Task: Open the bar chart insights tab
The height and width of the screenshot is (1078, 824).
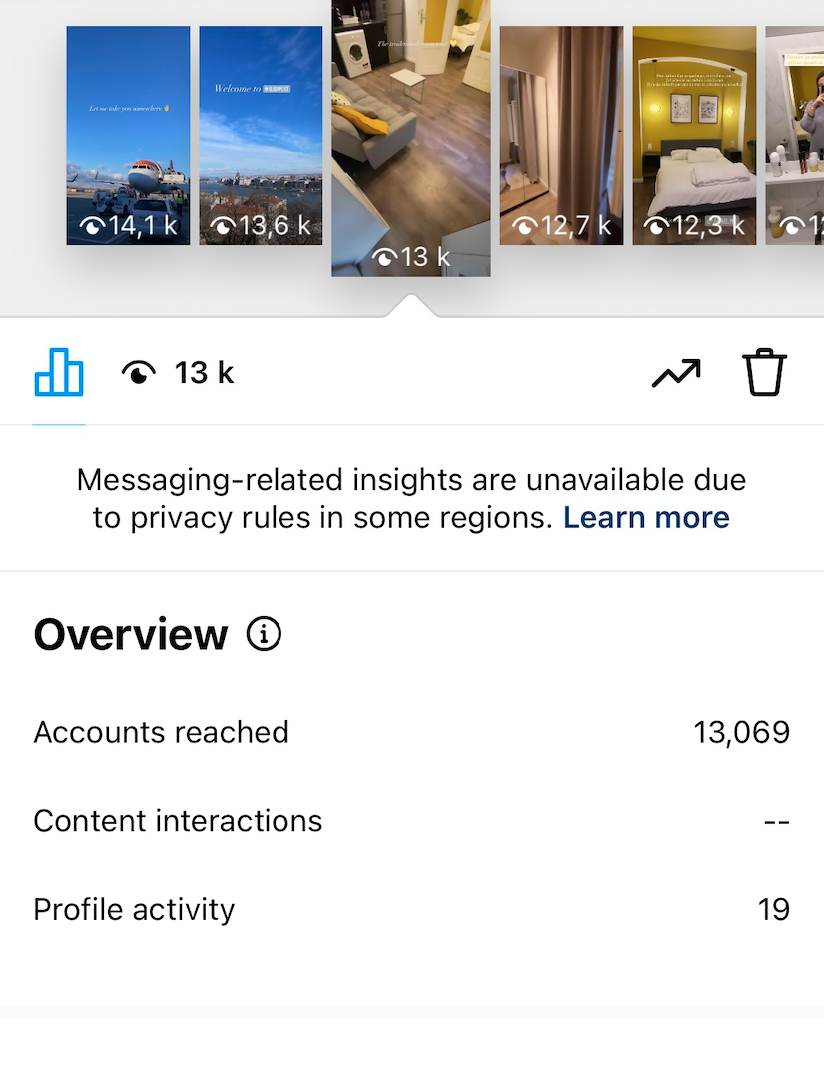Action: pos(59,373)
